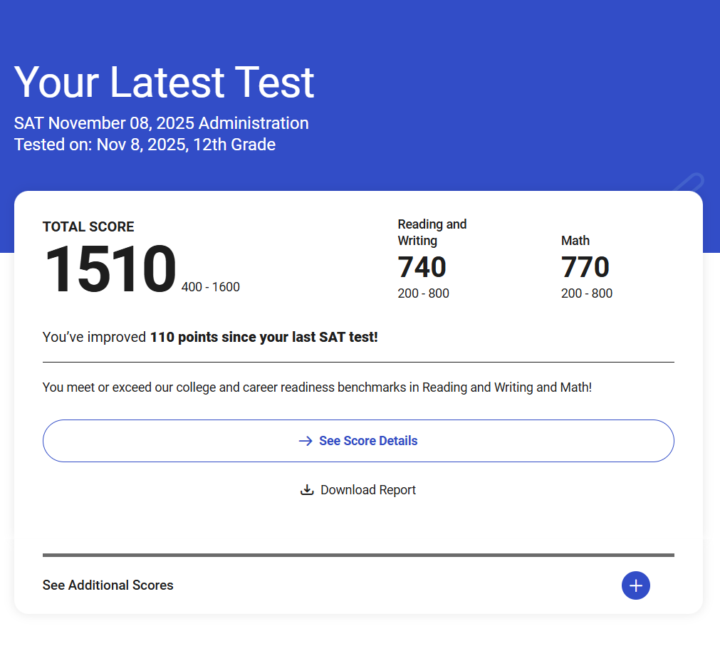Click the college and career readiness benchmarks message

coord(317,387)
